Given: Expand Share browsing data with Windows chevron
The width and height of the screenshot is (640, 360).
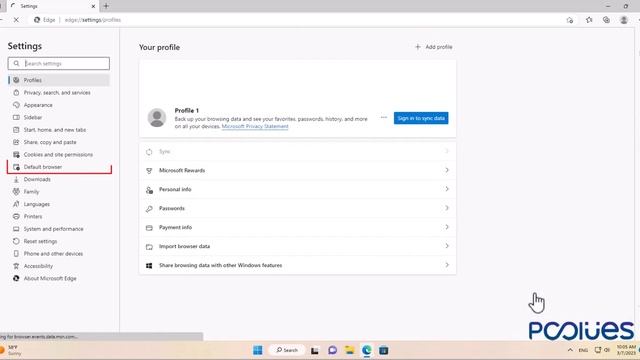Looking at the screenshot, I should (447, 265).
